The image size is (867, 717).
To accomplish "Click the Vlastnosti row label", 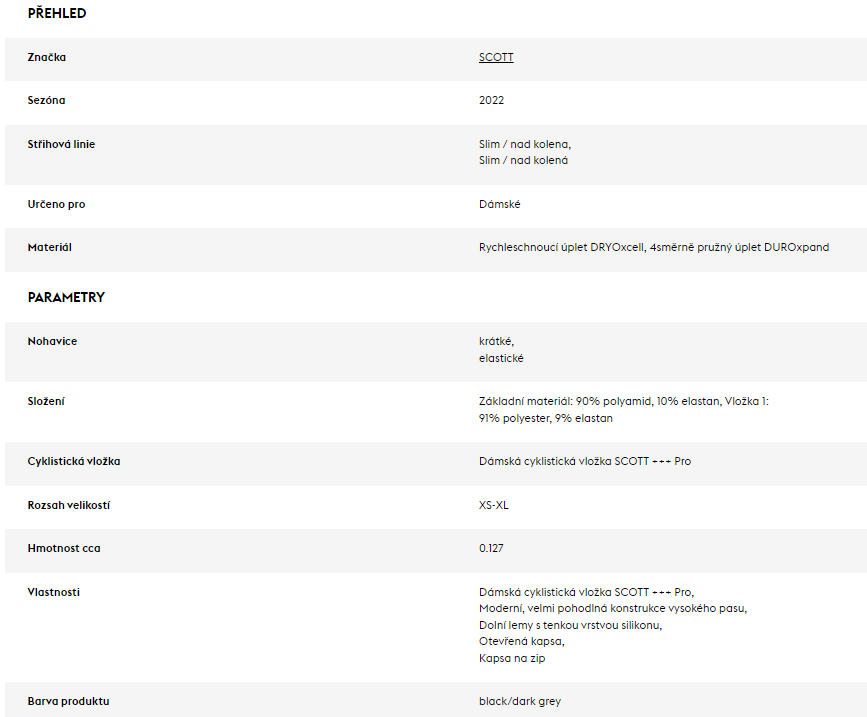I will tap(54, 593).
